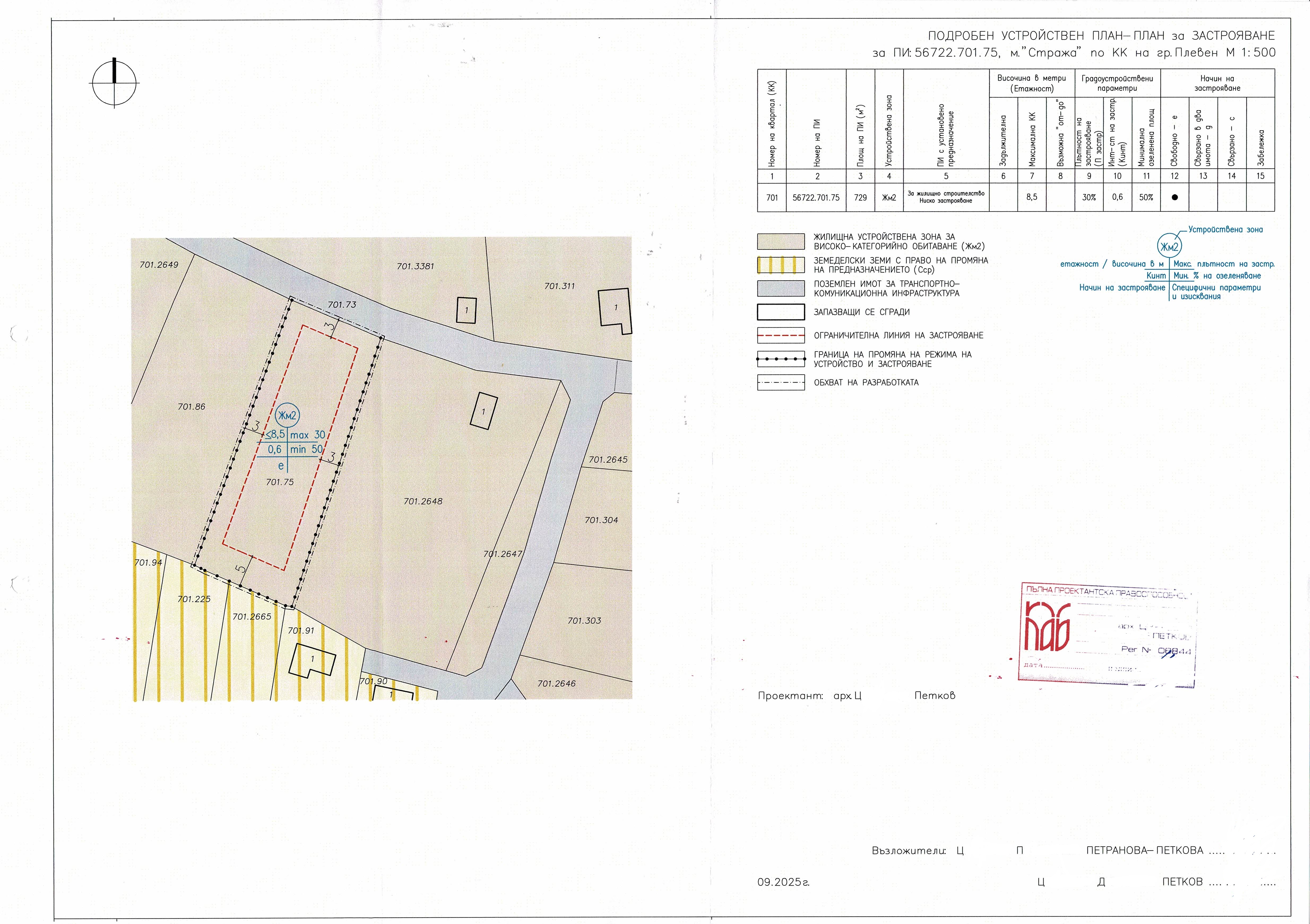Click the beige Жм2 zone legend swatch
This screenshot has height=924, width=1310.
pyautogui.click(x=781, y=241)
